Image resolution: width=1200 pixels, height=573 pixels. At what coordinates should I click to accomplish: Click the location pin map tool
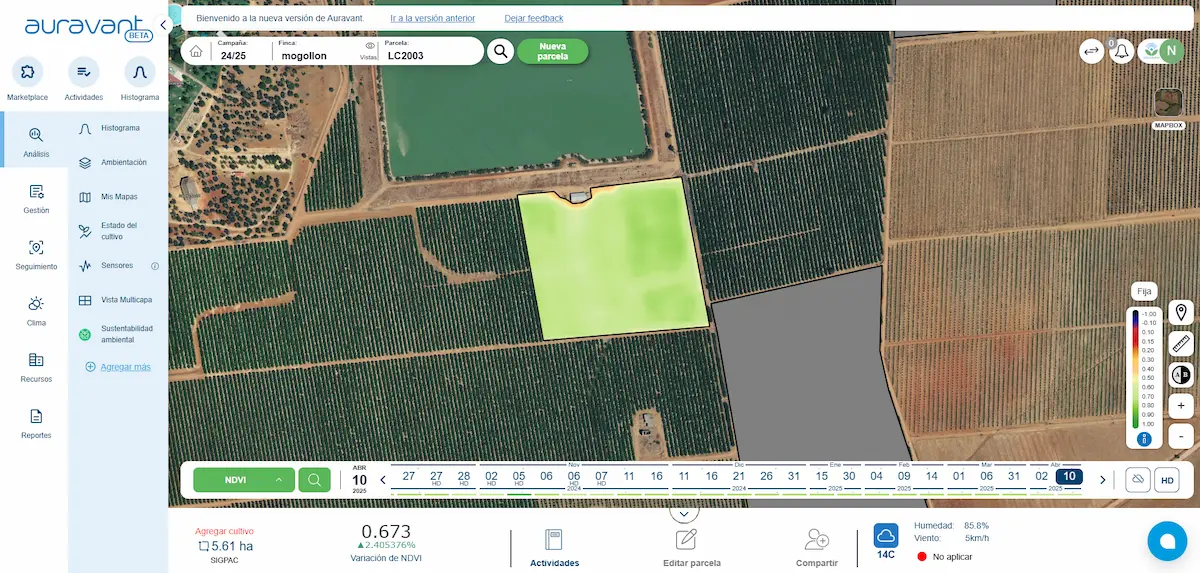pos(1181,312)
